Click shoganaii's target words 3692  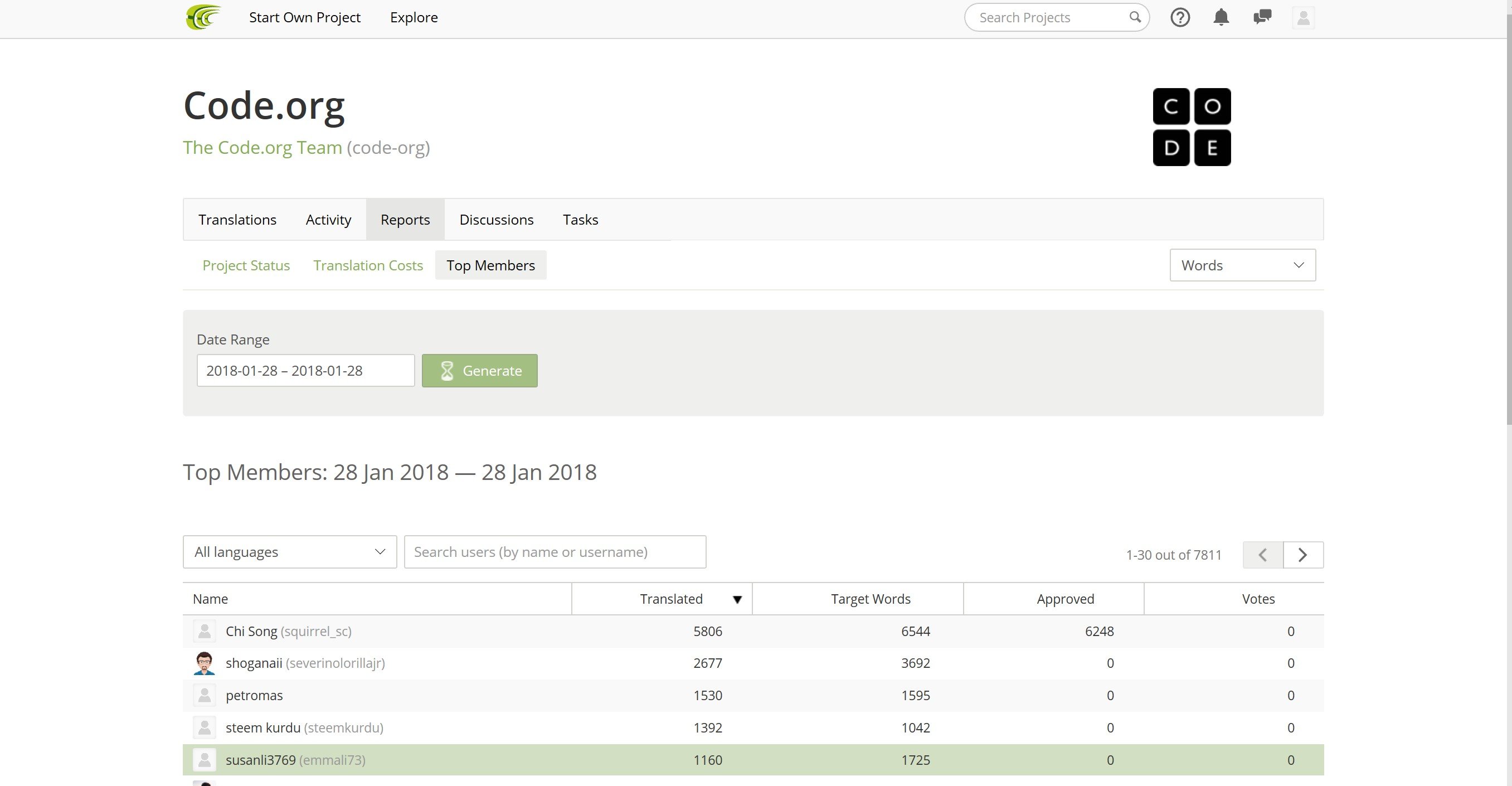pyautogui.click(x=916, y=663)
